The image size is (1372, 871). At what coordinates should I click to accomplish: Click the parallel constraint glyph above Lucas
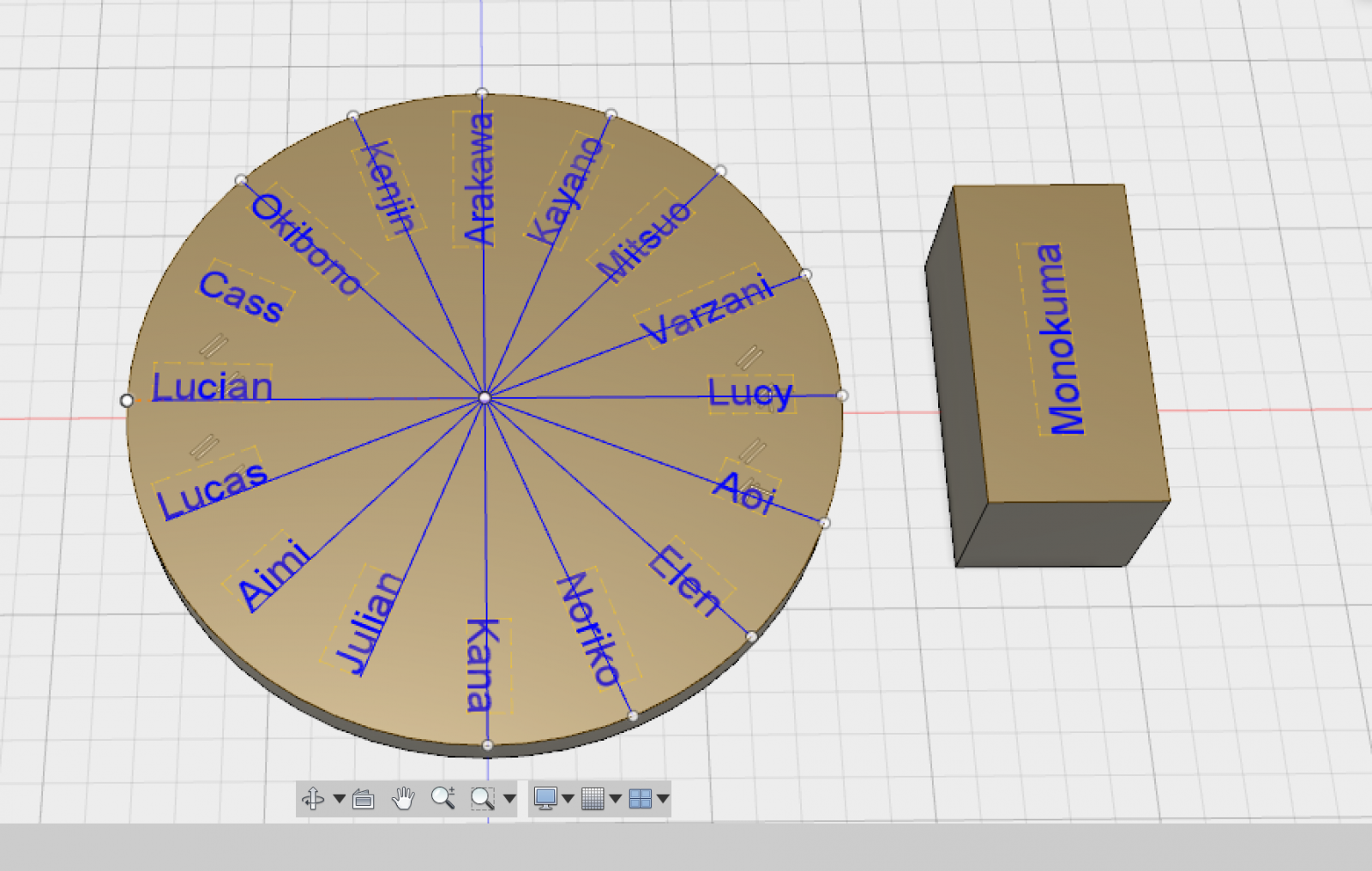pos(204,447)
